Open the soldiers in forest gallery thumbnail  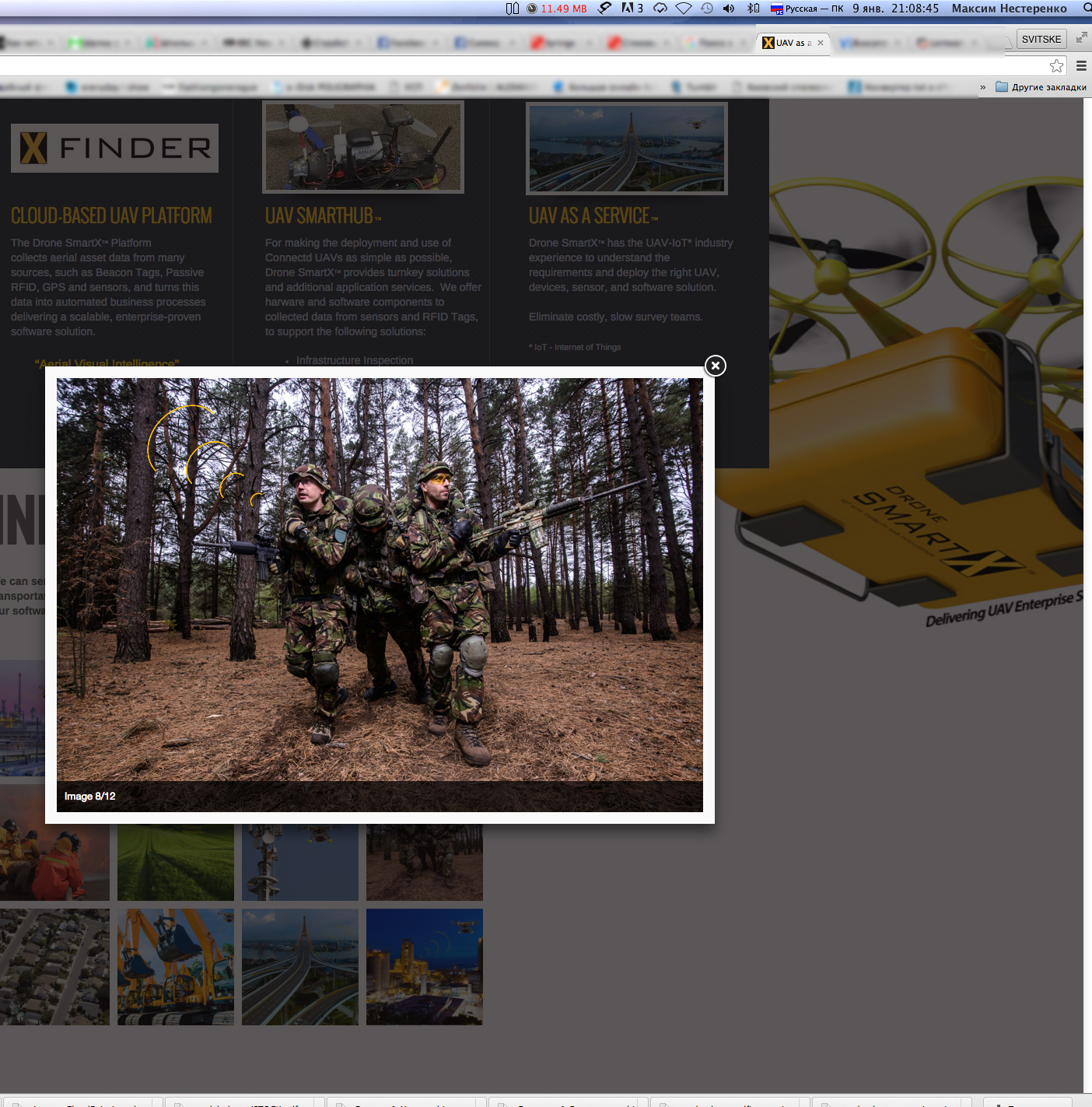(x=425, y=862)
